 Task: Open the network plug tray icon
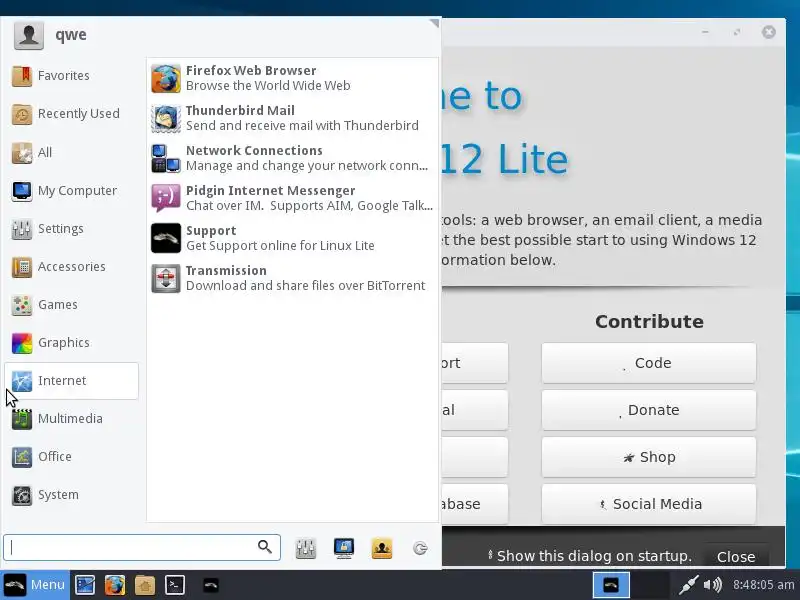pos(688,585)
